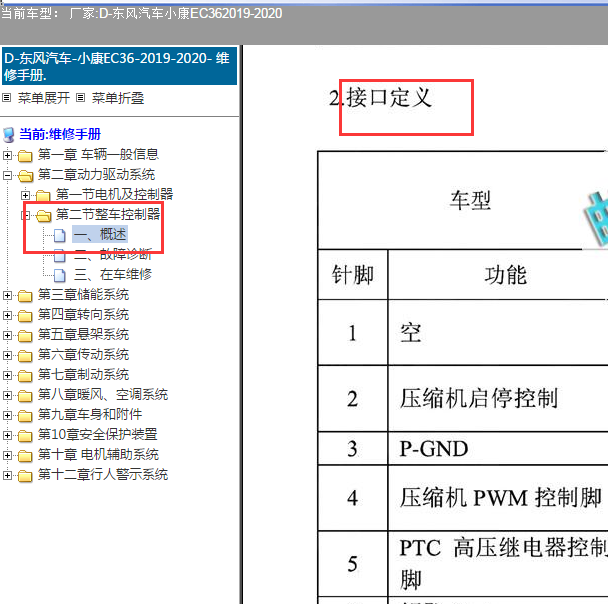This screenshot has height=604, width=608.
Task: Click folder icon of 第一章 车辆一般信息
Action: pos(25,156)
